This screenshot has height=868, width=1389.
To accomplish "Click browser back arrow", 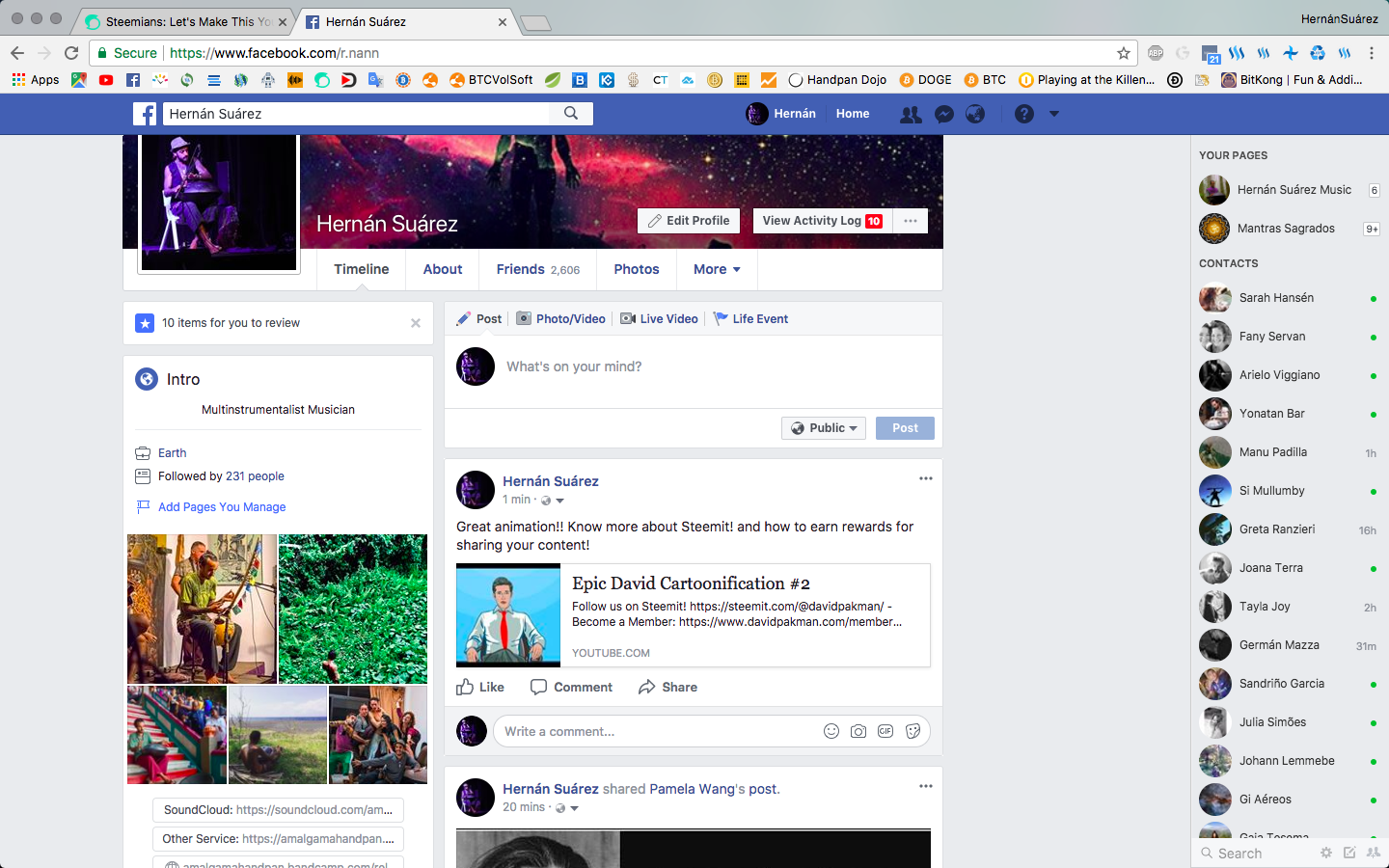I will (x=17, y=53).
